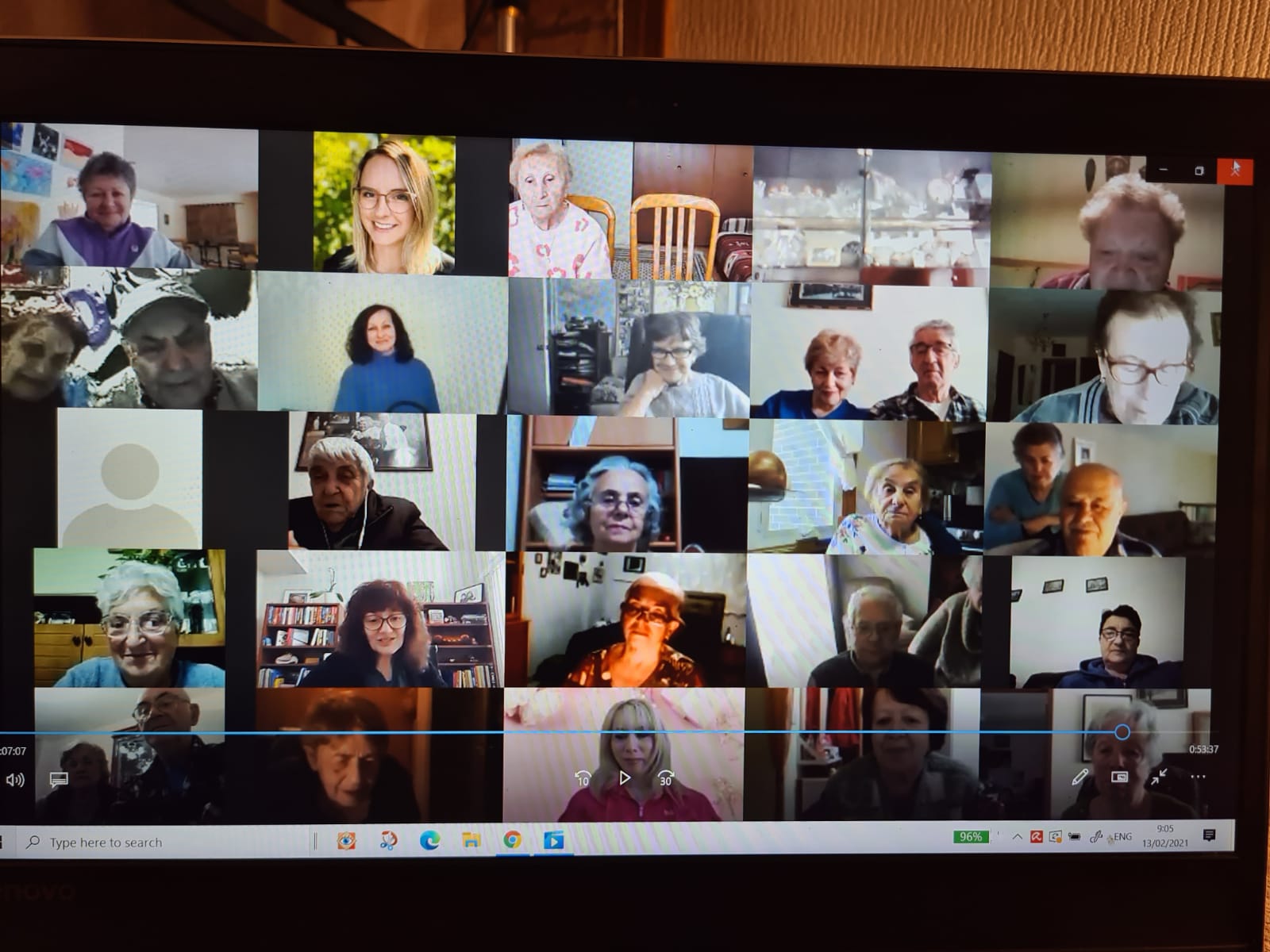Switch to Google Chrome in the taskbar
The image size is (1270, 952).
click(x=513, y=839)
